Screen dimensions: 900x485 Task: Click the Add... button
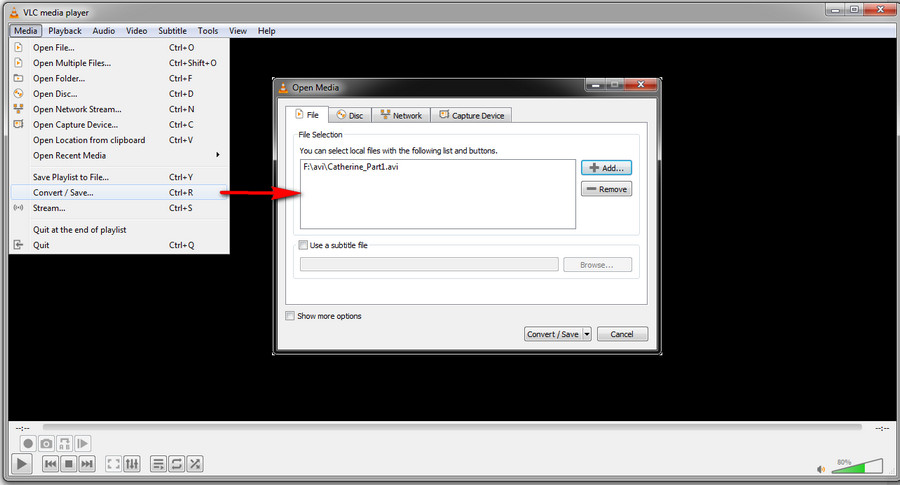pos(607,168)
